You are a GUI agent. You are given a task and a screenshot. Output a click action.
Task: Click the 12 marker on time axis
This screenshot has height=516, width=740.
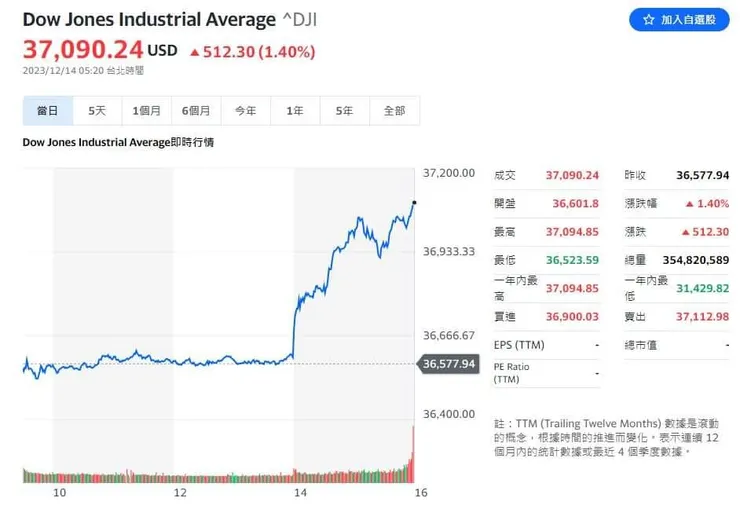(180, 493)
